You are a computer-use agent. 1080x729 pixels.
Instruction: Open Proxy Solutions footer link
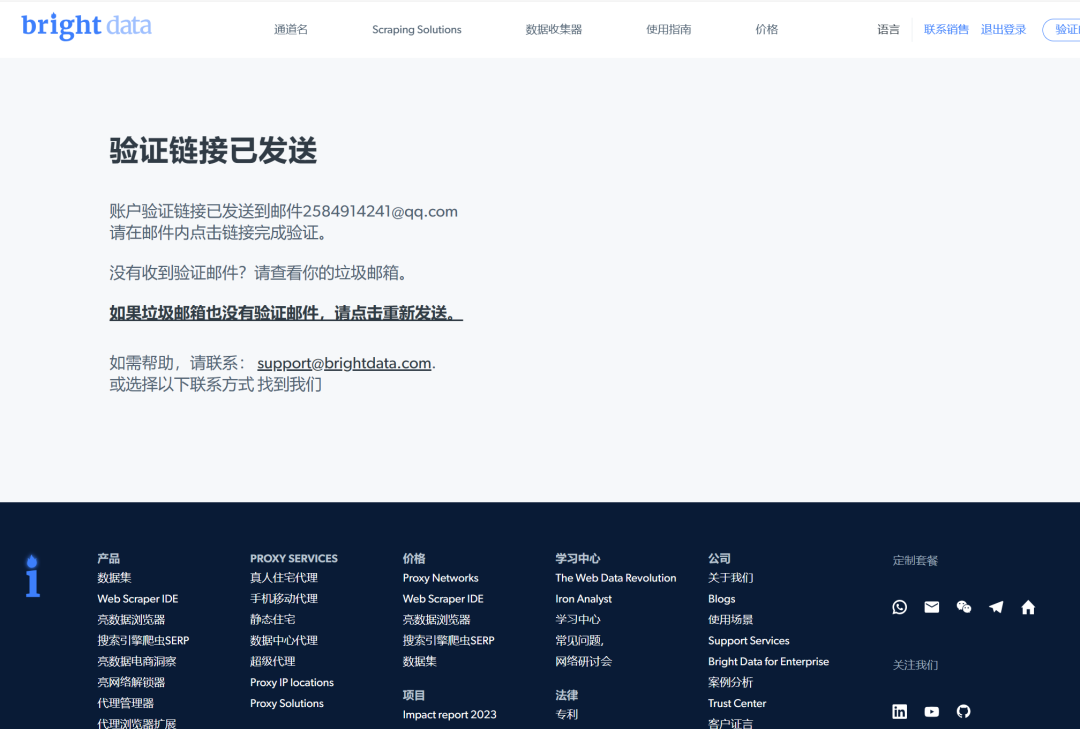coord(287,703)
